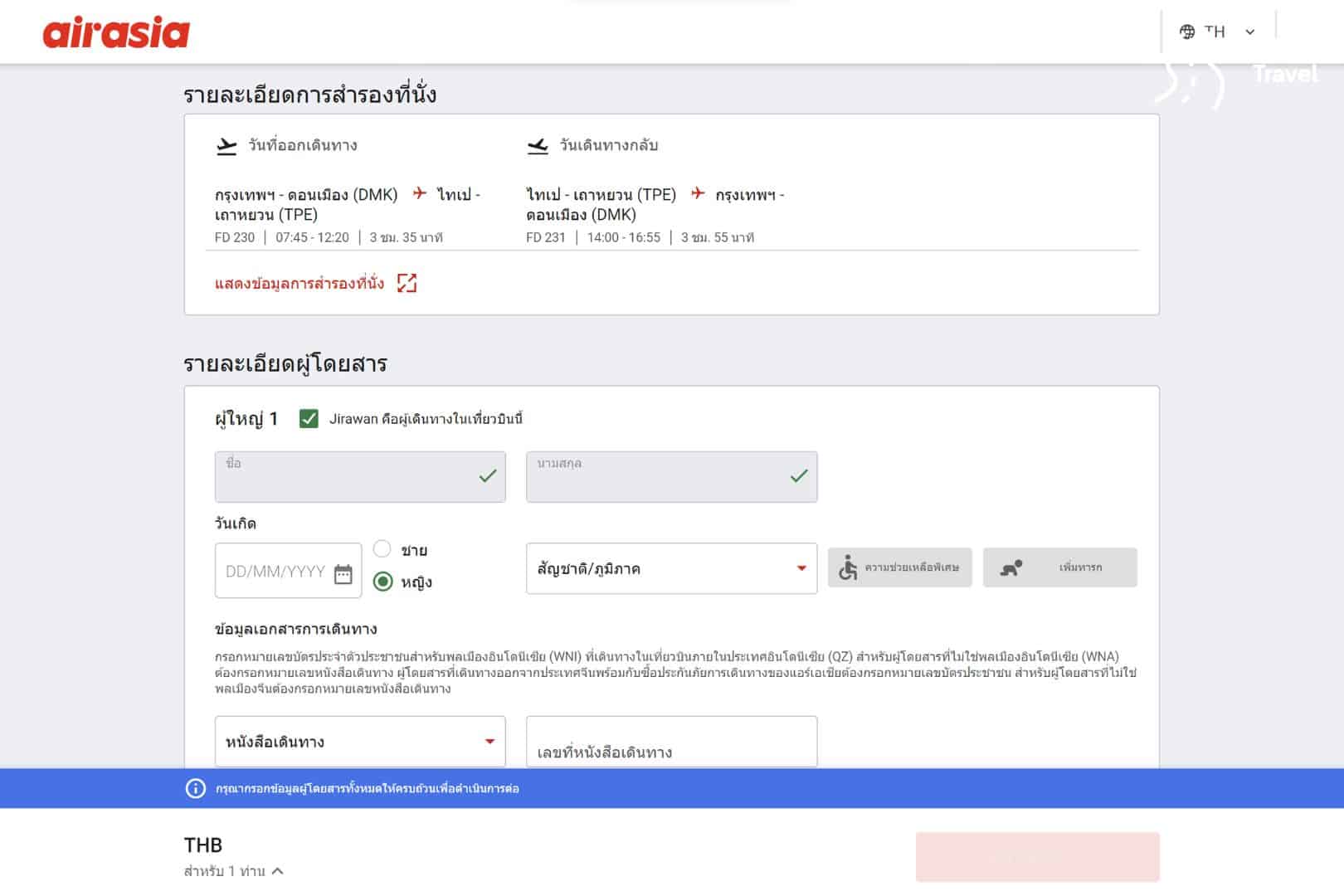Click the เพิ่มทารก add infant button

pos(1059,568)
